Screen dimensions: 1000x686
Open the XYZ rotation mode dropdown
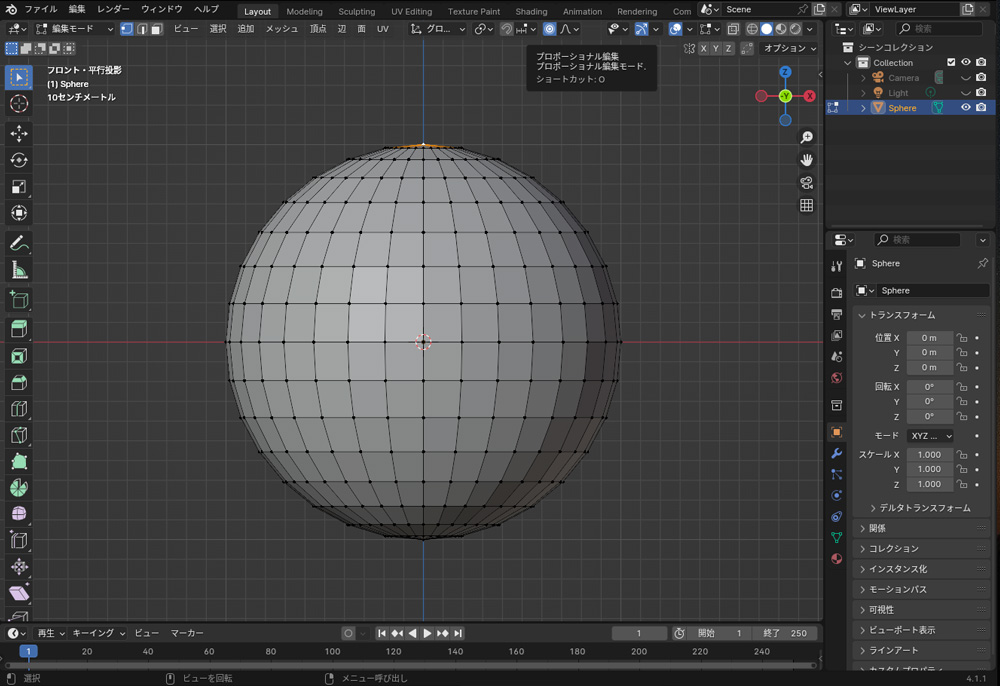tap(929, 436)
